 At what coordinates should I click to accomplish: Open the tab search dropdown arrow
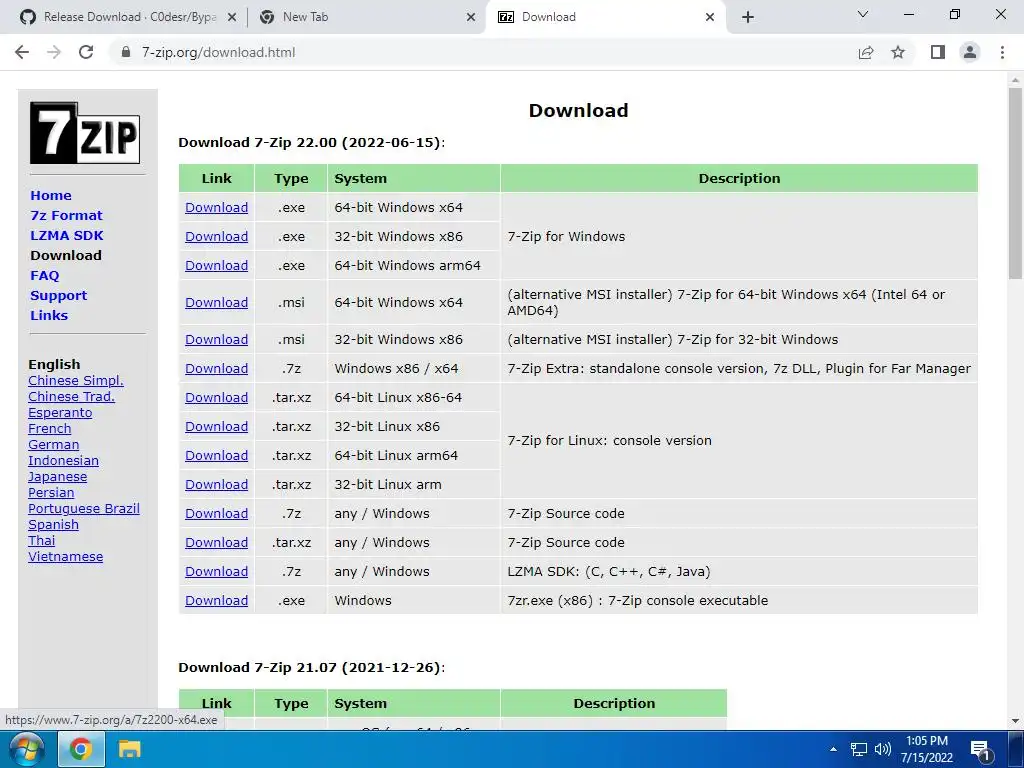(x=863, y=14)
